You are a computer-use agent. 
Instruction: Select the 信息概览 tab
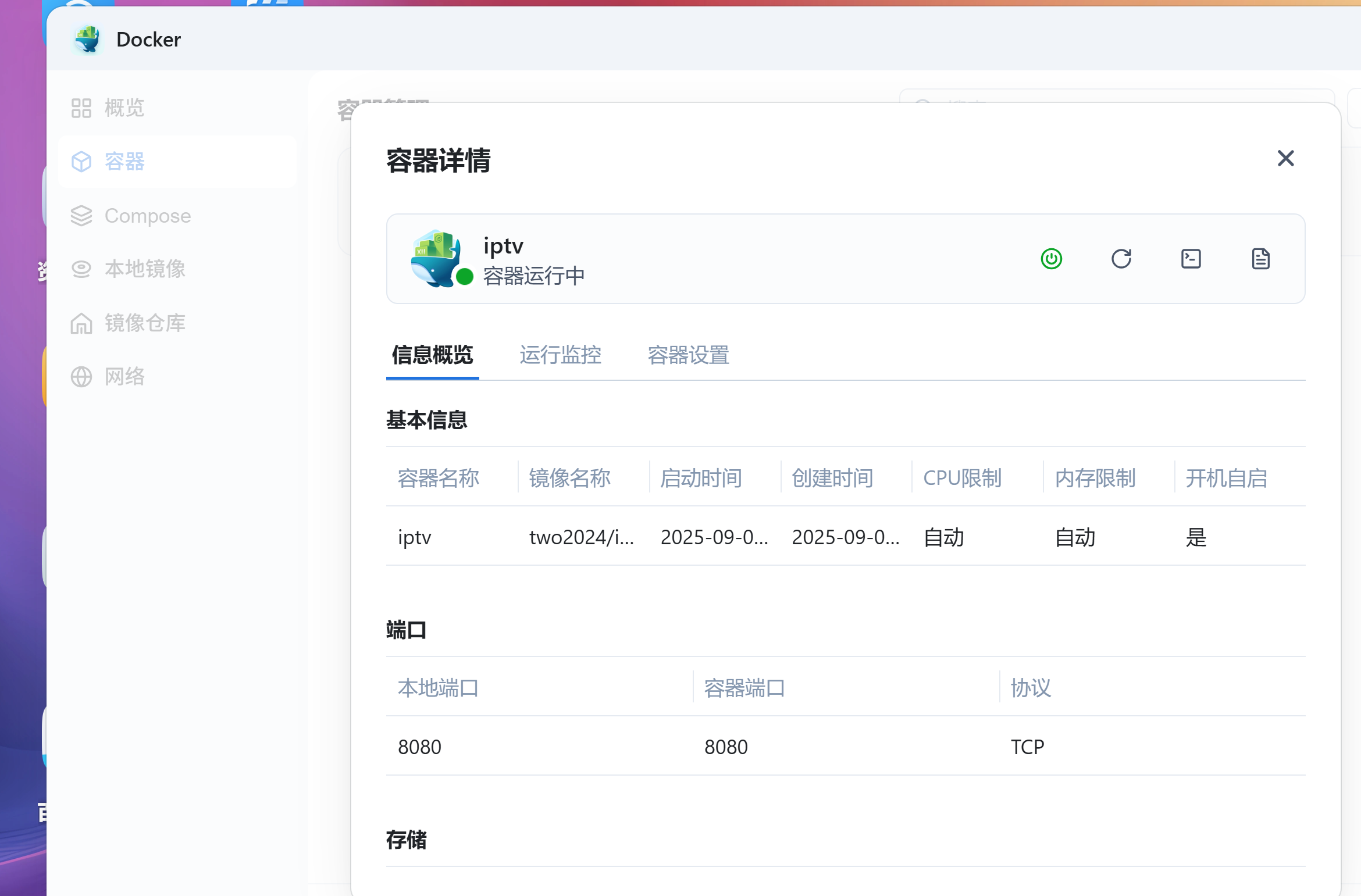point(432,355)
